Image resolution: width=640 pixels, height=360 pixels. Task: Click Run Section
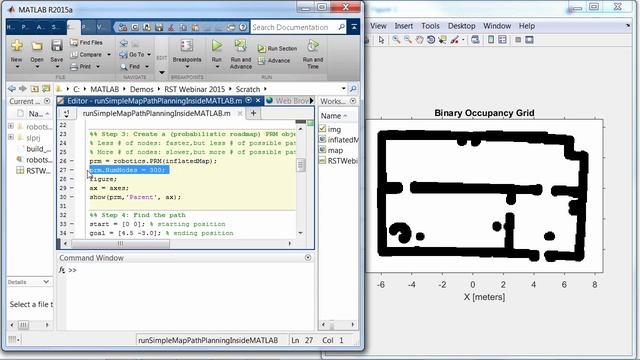coord(278,49)
